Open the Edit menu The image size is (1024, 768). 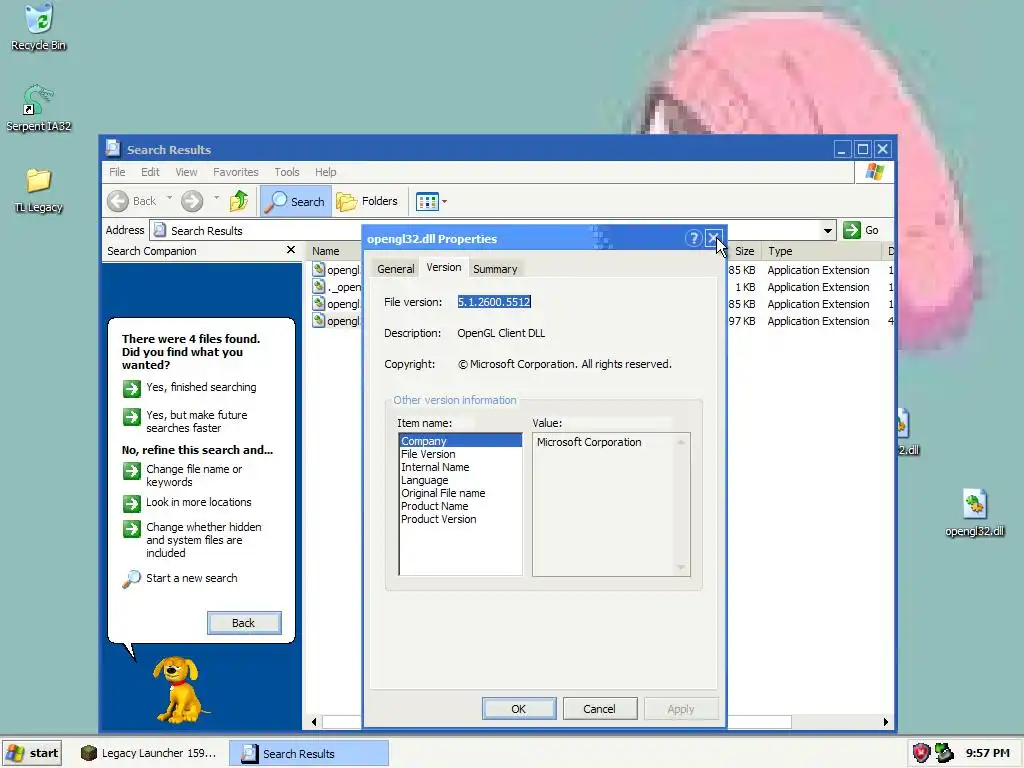click(x=150, y=172)
